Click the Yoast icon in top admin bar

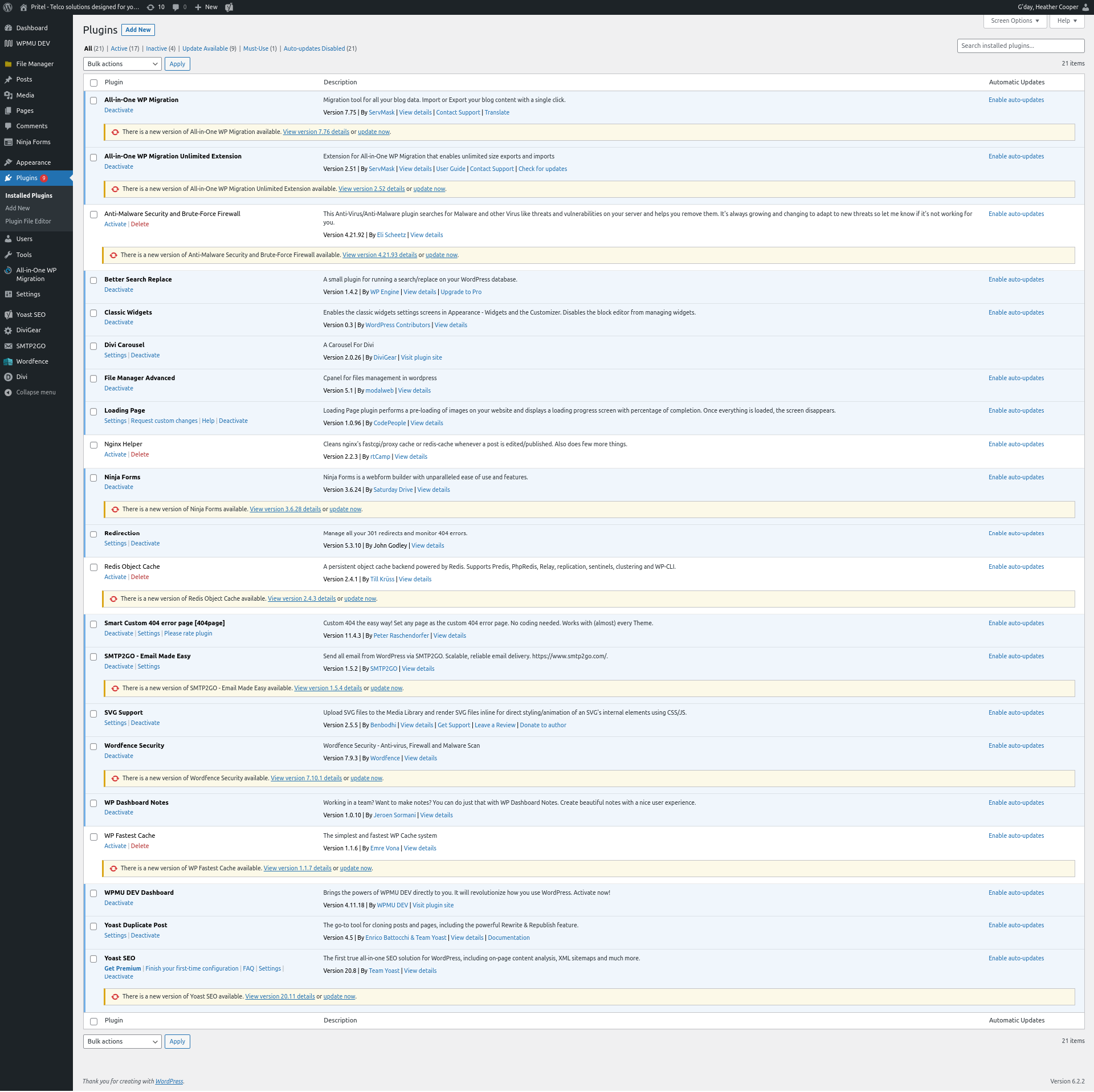pos(229,7)
